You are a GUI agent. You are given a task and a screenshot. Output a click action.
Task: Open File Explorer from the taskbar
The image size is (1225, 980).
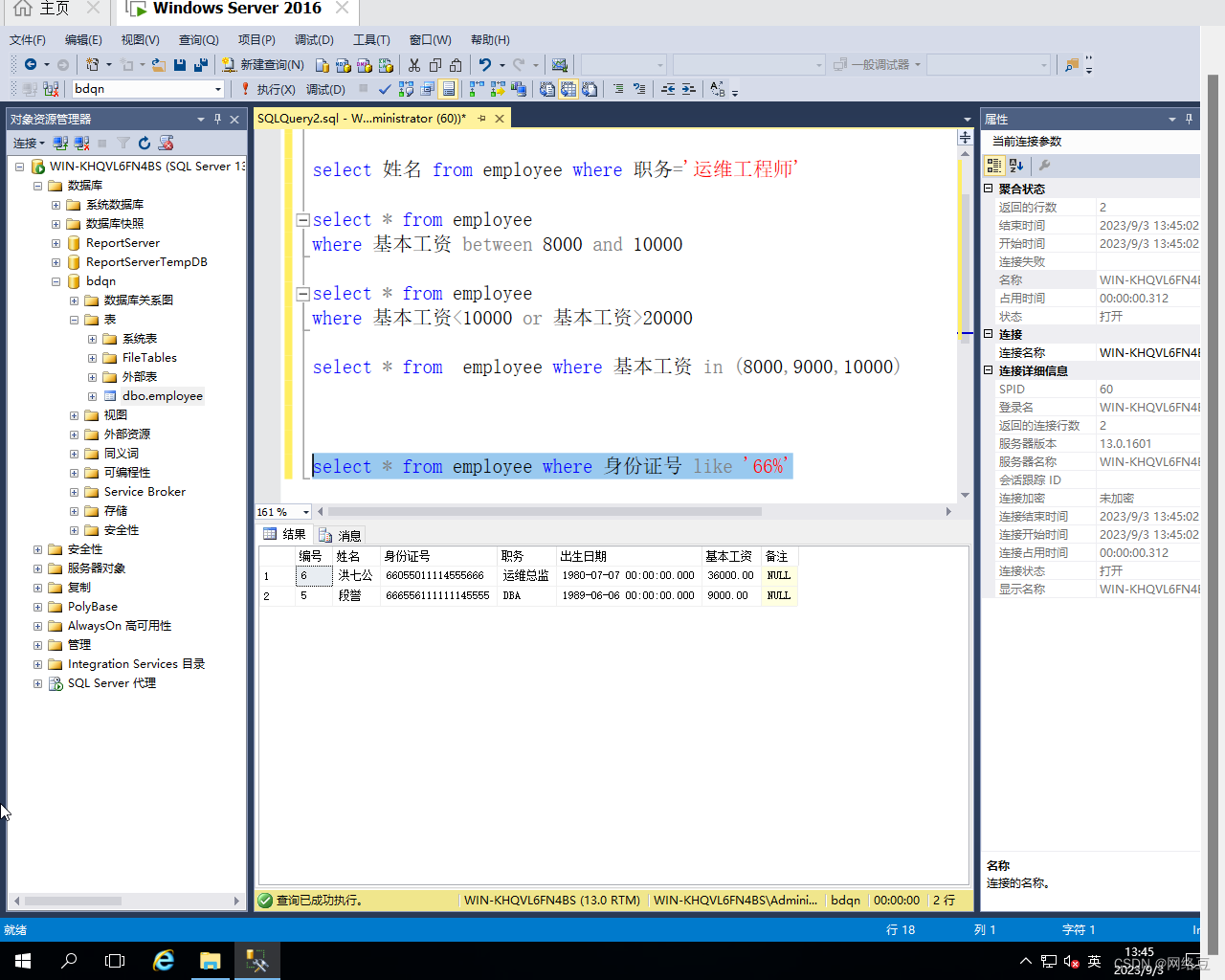click(x=211, y=960)
